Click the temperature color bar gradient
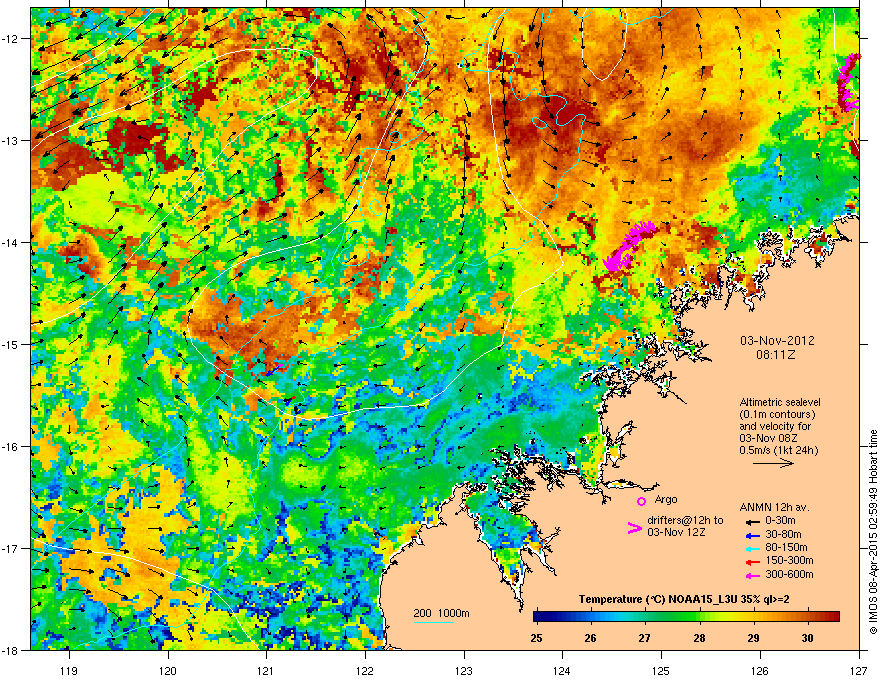880x680 pixels. (686, 617)
